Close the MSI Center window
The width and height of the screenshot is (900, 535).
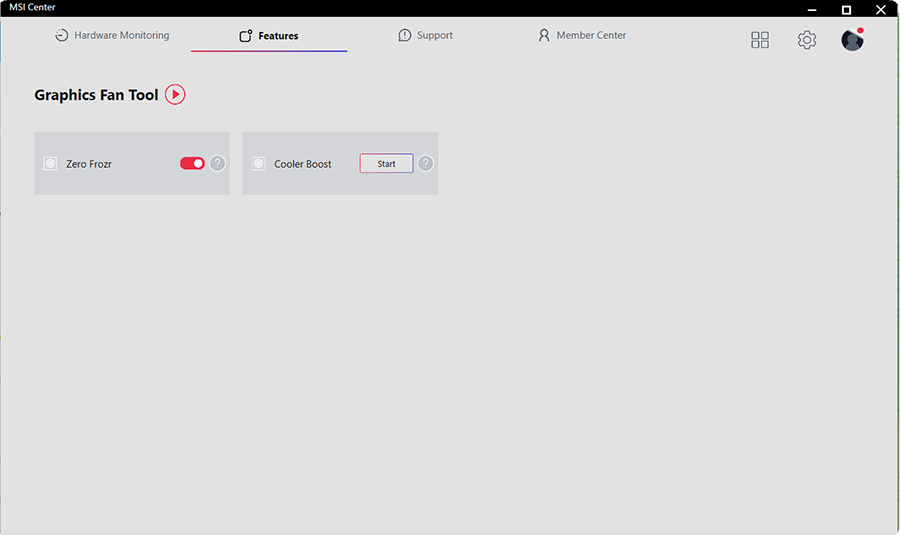881,9
